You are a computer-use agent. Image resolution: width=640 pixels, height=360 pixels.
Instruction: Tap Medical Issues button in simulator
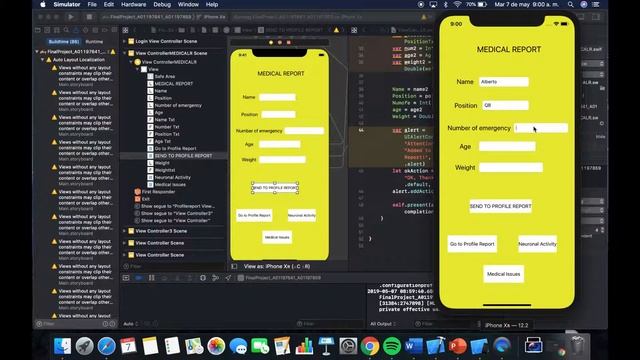coord(504,274)
